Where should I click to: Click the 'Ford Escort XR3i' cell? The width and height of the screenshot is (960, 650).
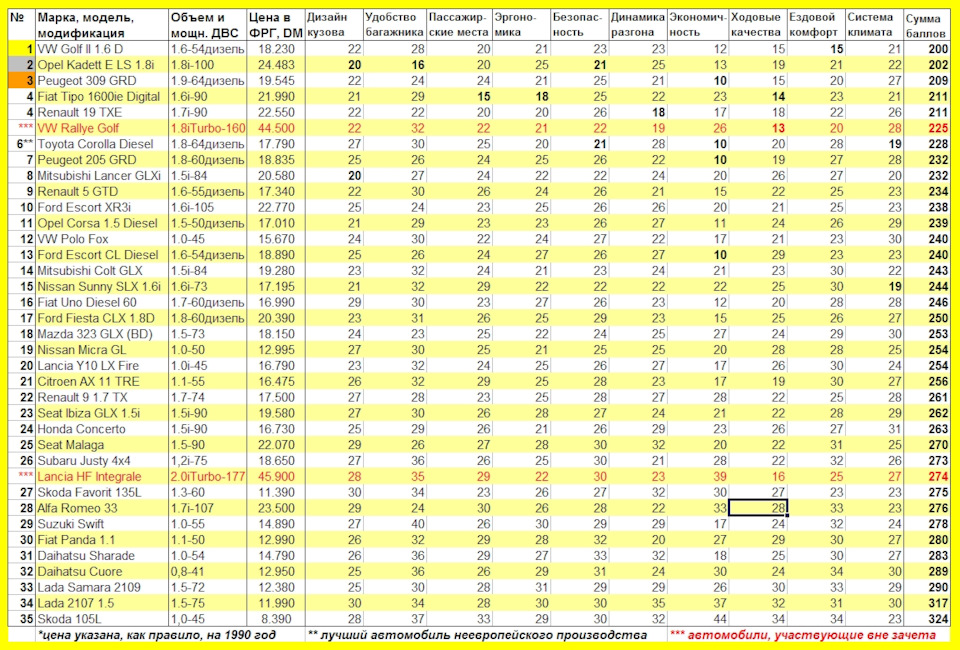[102, 207]
